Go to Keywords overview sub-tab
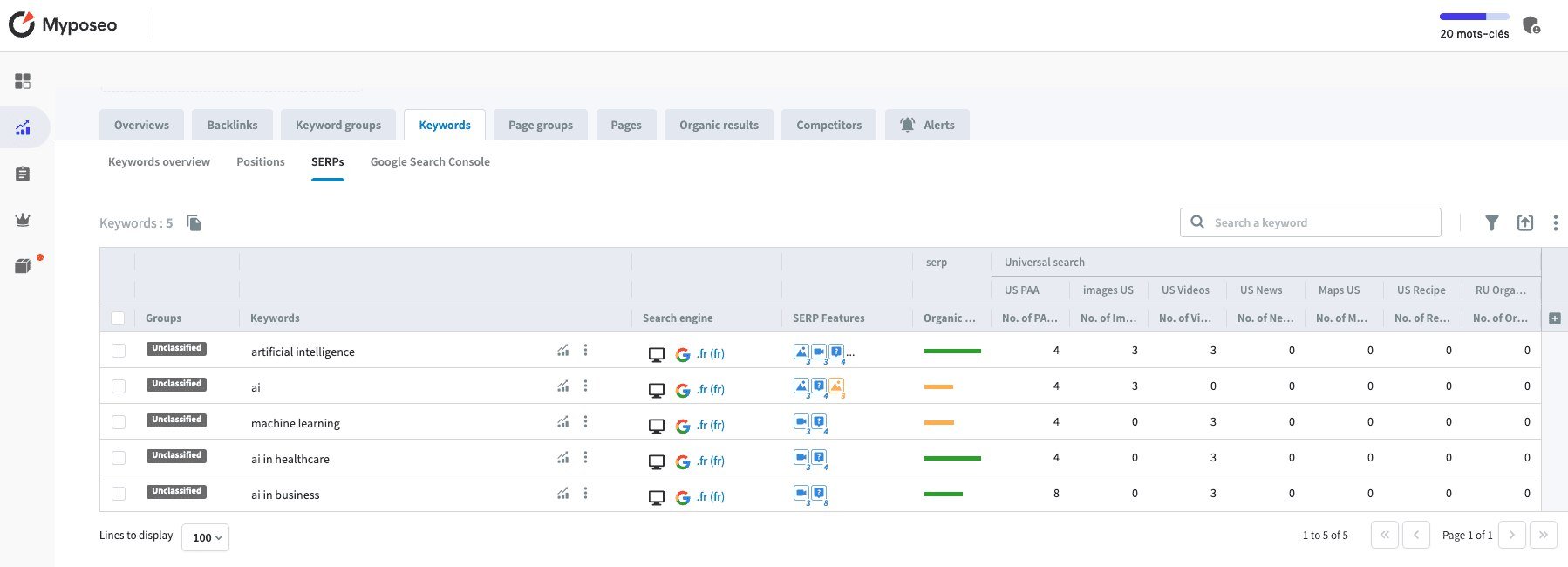The height and width of the screenshot is (567, 1568). coord(159,161)
